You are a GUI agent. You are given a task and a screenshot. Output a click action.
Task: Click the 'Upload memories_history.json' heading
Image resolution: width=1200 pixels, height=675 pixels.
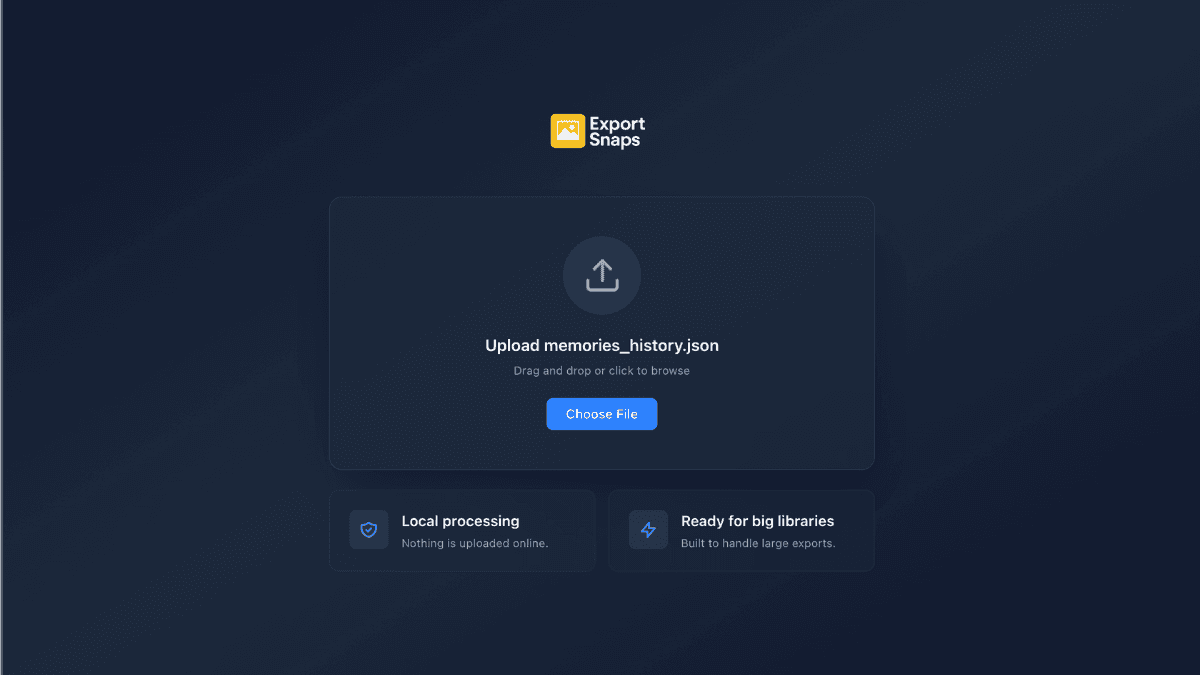pyautogui.click(x=602, y=346)
